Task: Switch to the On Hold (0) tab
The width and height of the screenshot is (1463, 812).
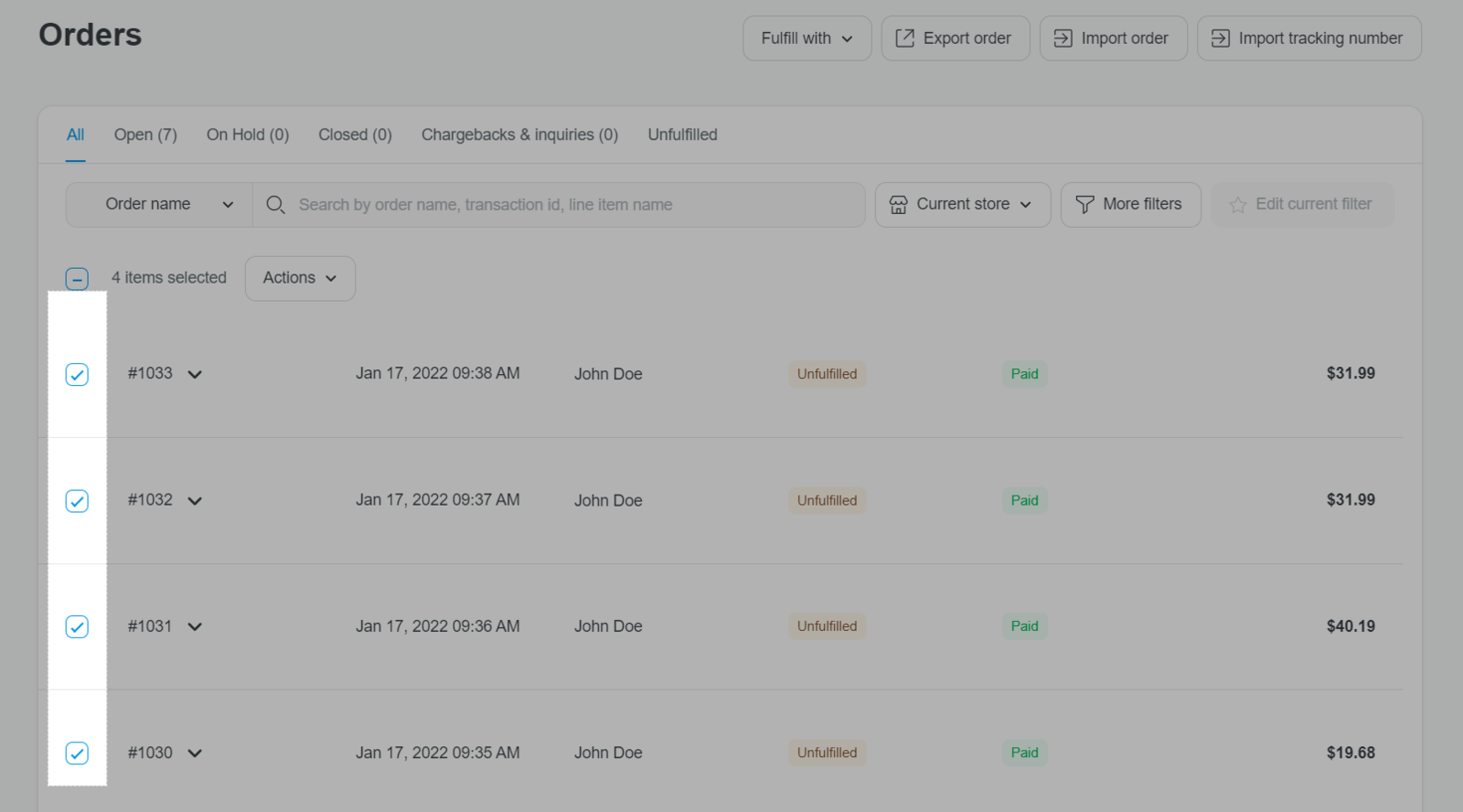Action: tap(248, 134)
